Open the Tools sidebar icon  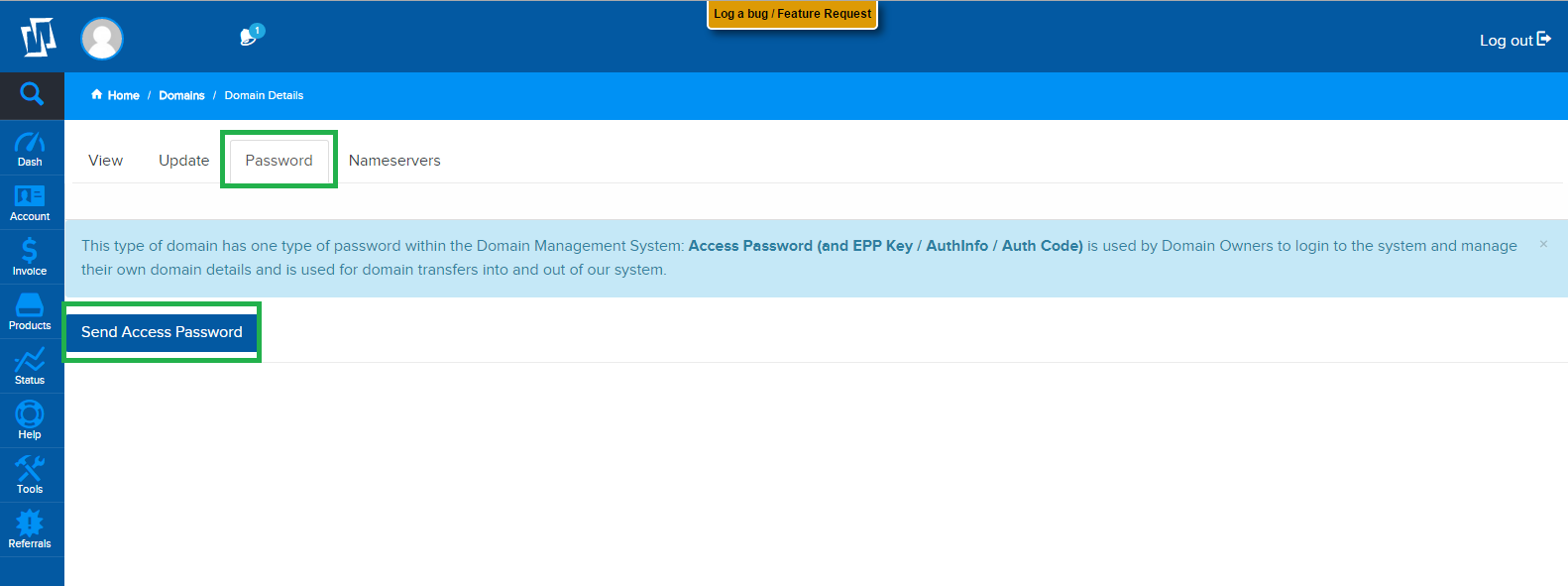pyautogui.click(x=30, y=475)
